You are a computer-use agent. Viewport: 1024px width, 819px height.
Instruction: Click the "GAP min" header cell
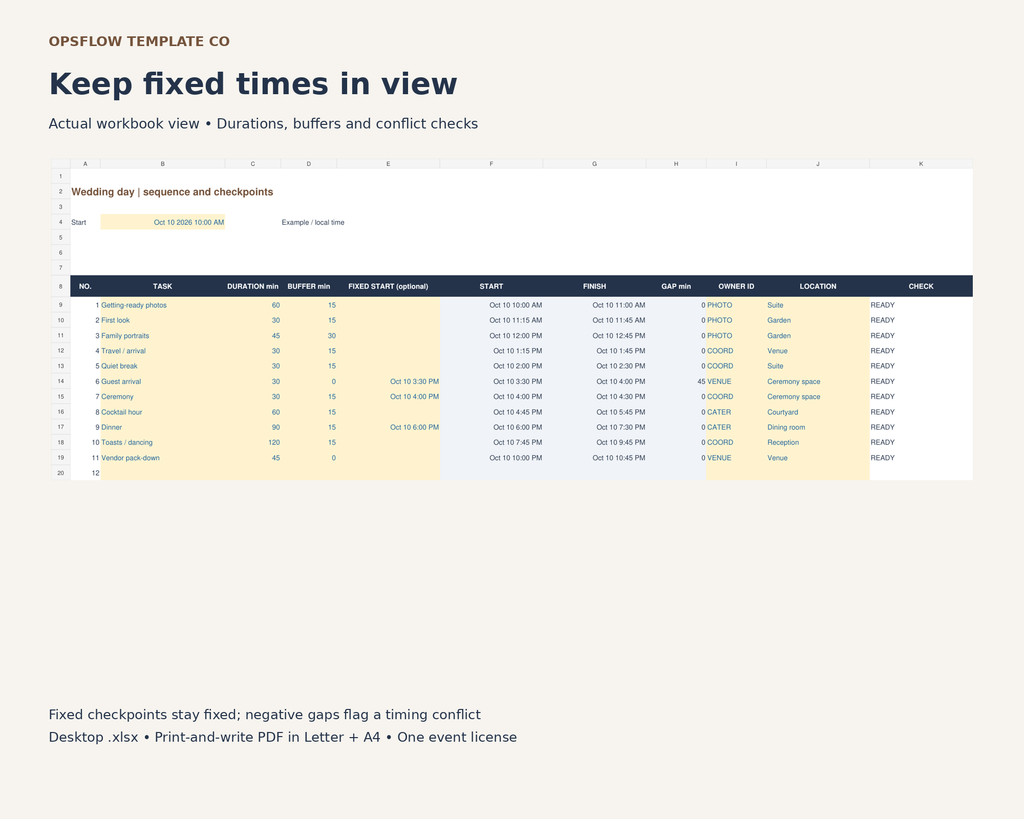pyautogui.click(x=676, y=286)
